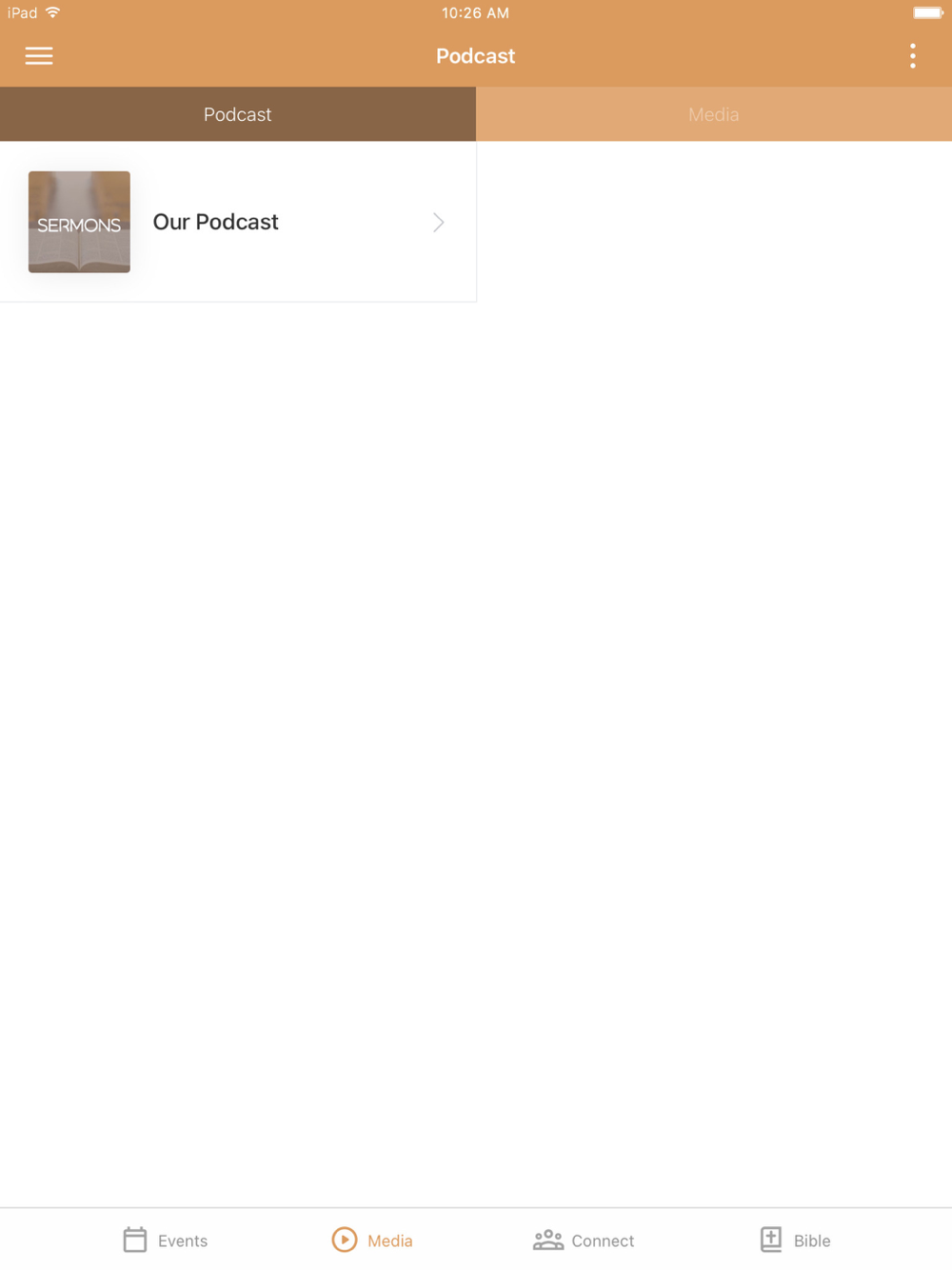Tap the iPad carrier label
Screen dimensions: 952x1270
[22, 13]
